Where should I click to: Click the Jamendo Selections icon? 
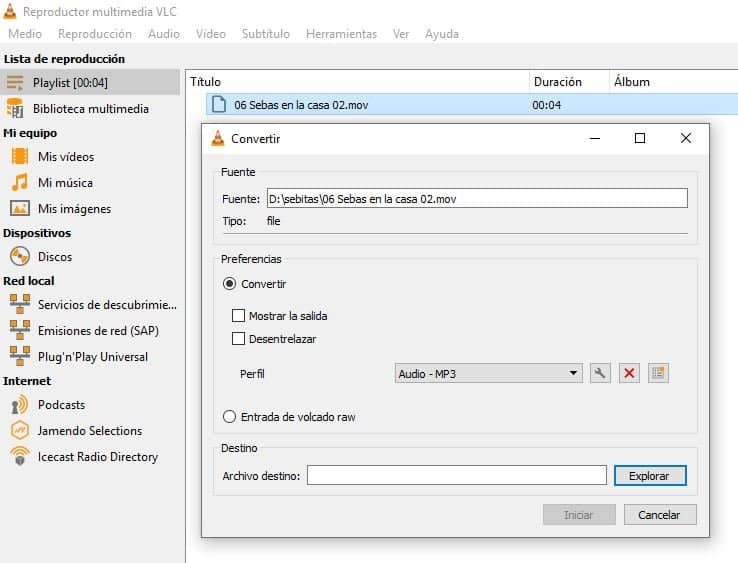coord(20,430)
